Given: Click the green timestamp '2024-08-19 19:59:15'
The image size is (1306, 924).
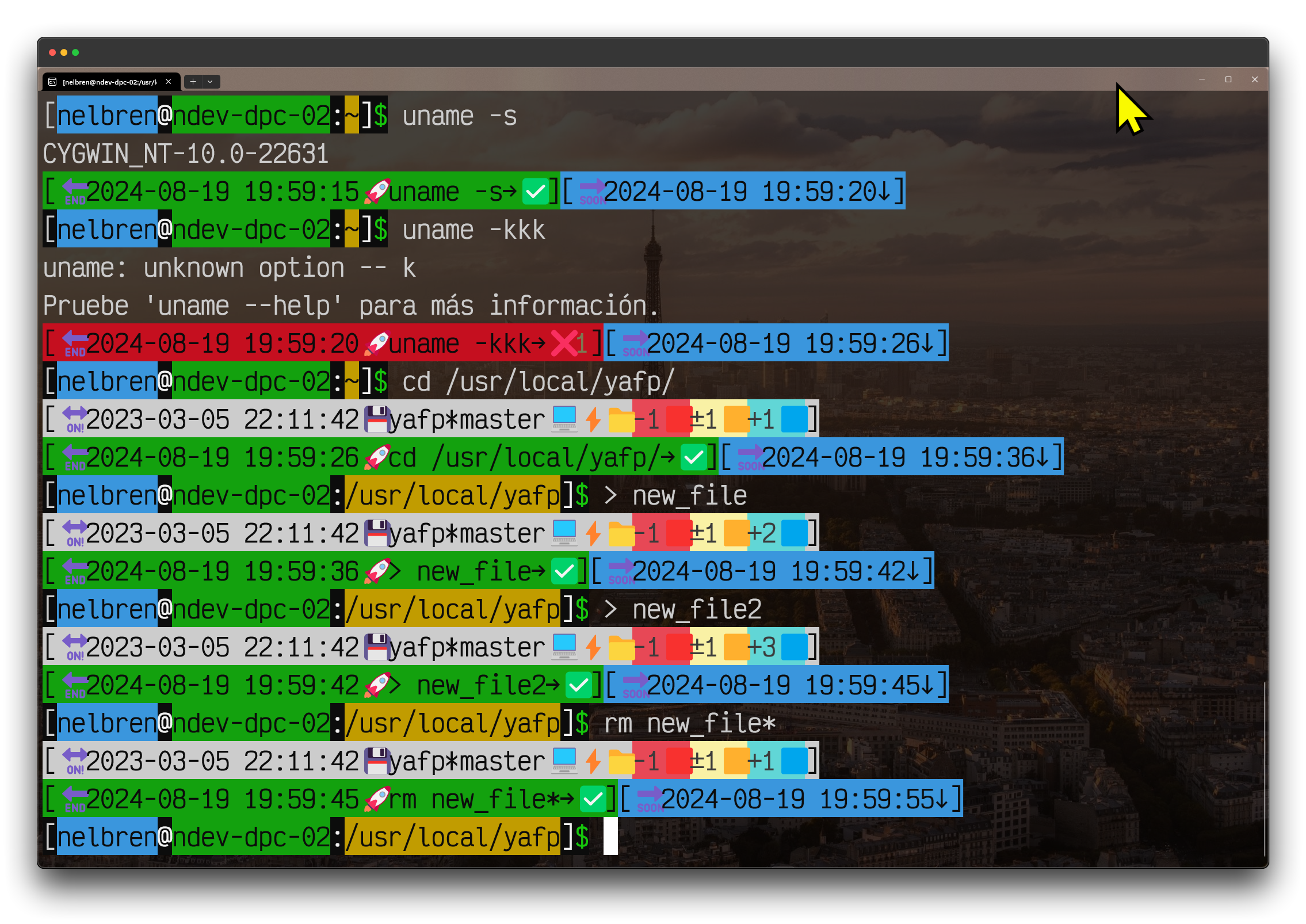Looking at the screenshot, I should (x=223, y=191).
